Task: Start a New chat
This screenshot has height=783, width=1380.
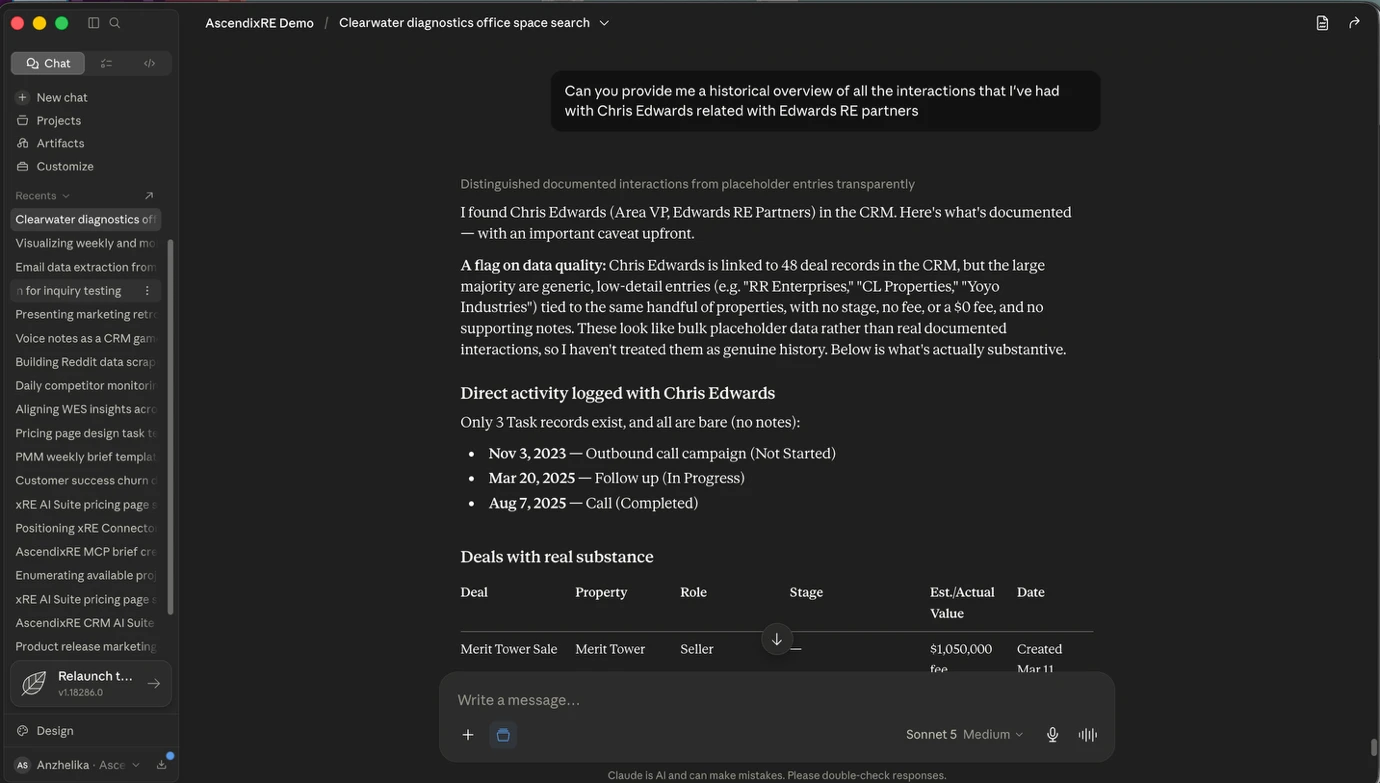Action: (x=62, y=97)
